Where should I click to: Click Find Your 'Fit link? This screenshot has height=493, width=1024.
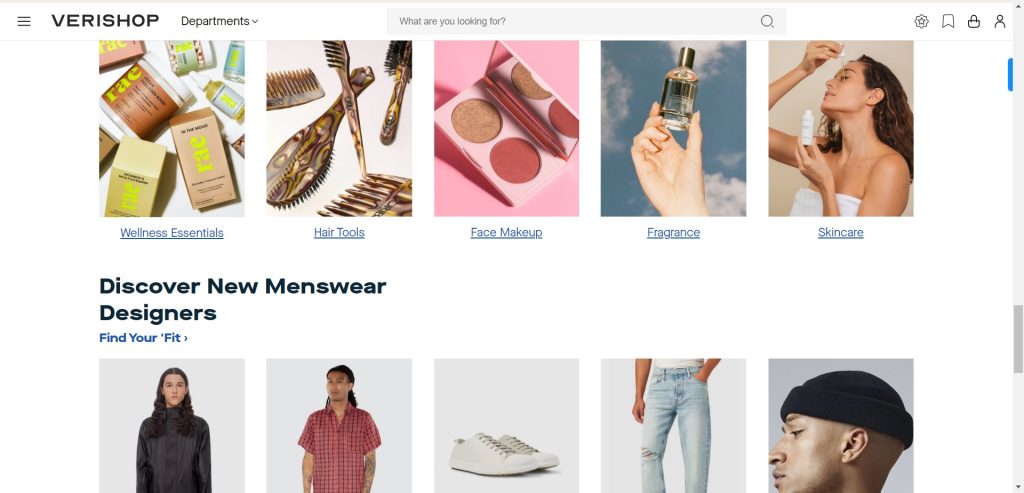(144, 338)
